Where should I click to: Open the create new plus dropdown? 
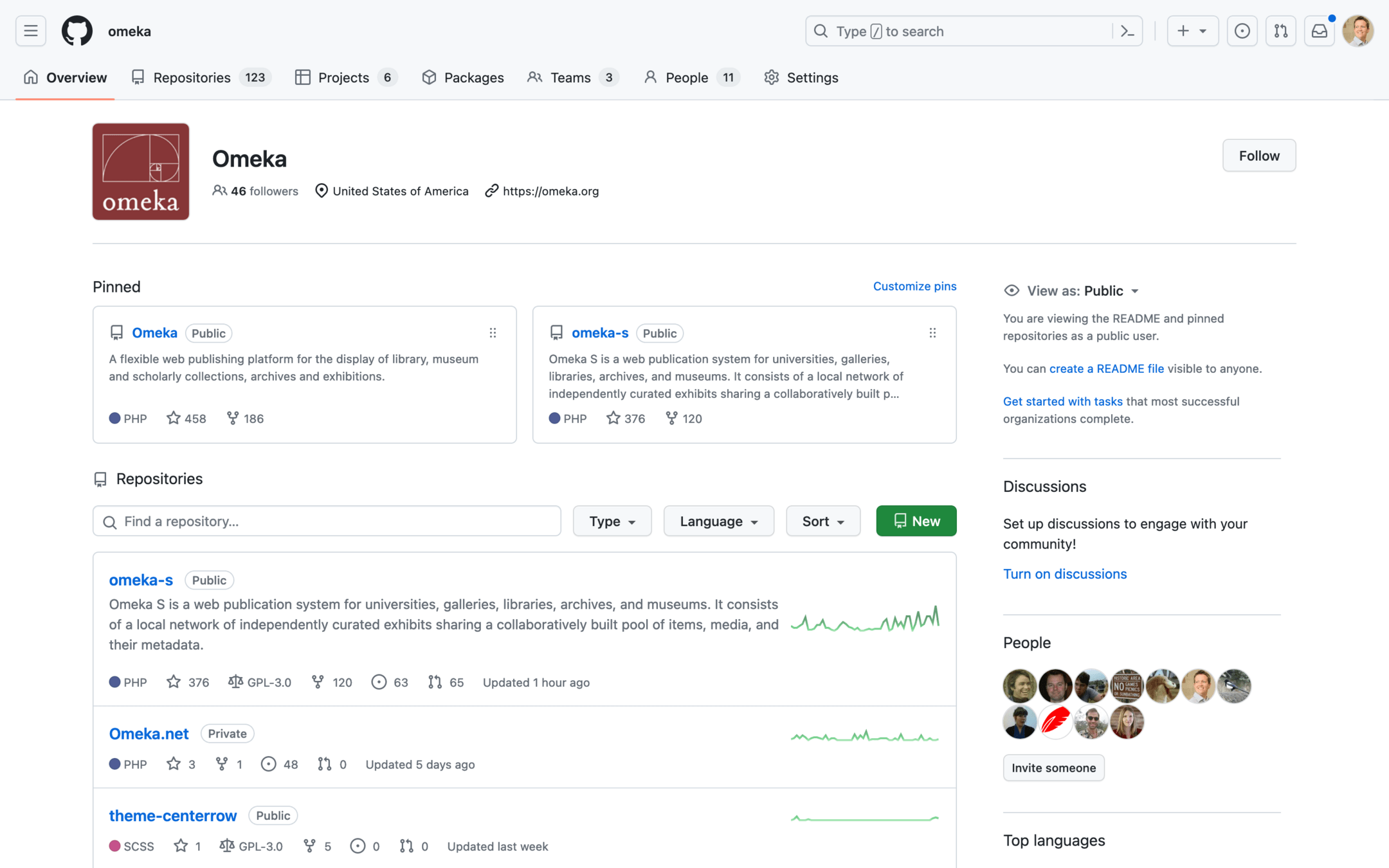(1192, 31)
